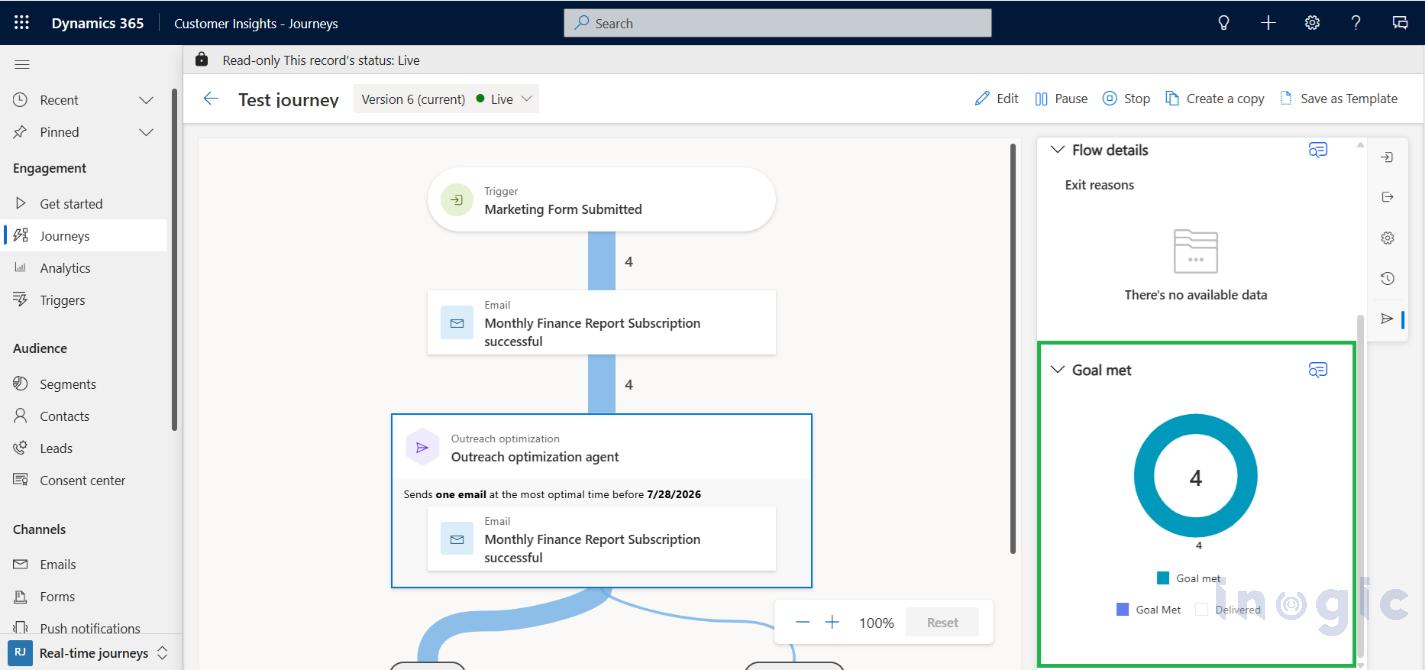Open Consent center in the sidebar
The image size is (1425, 670).
tap(84, 480)
